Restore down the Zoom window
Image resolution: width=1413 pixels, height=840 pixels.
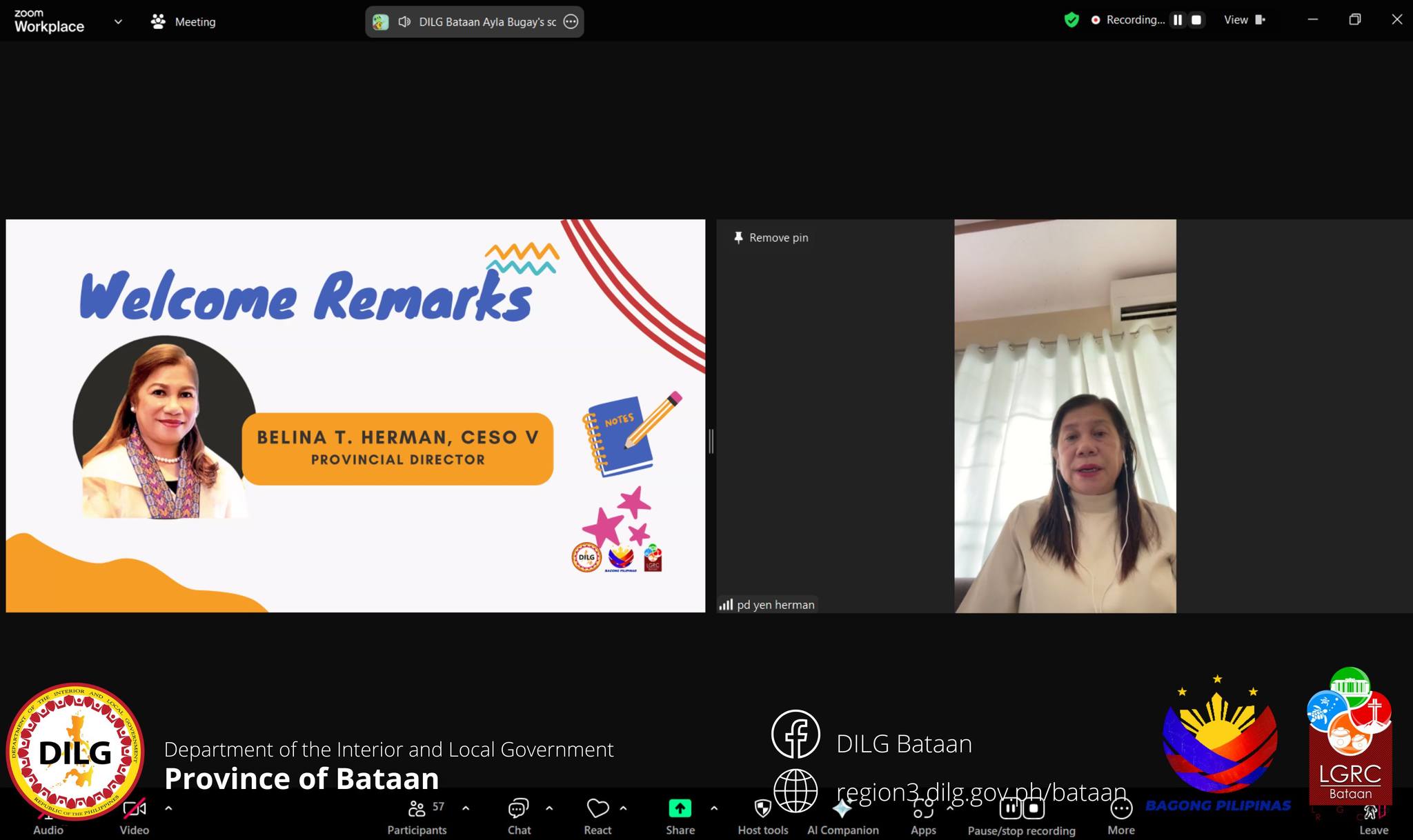tap(1355, 20)
